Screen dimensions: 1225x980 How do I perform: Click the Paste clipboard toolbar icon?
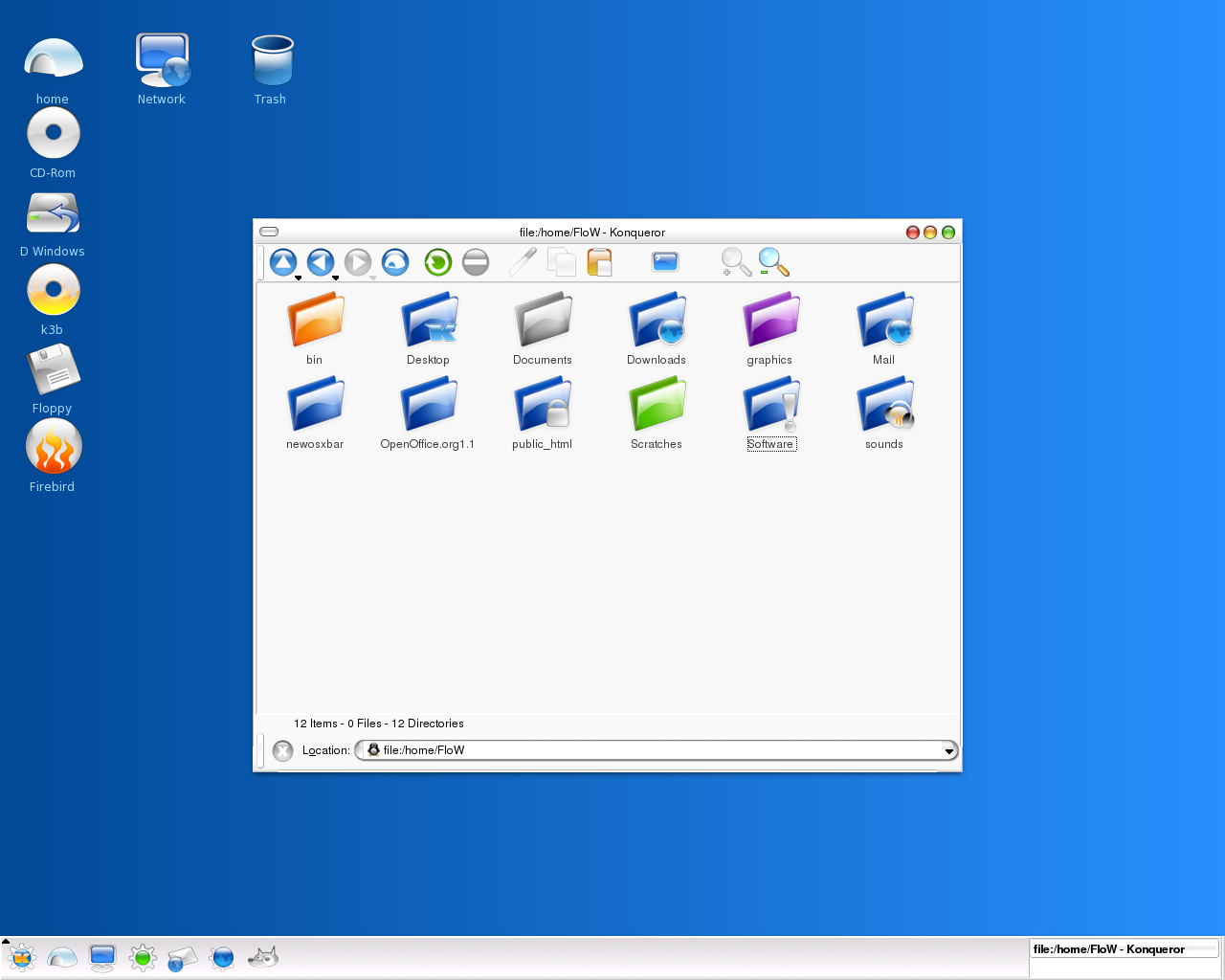pos(600,261)
